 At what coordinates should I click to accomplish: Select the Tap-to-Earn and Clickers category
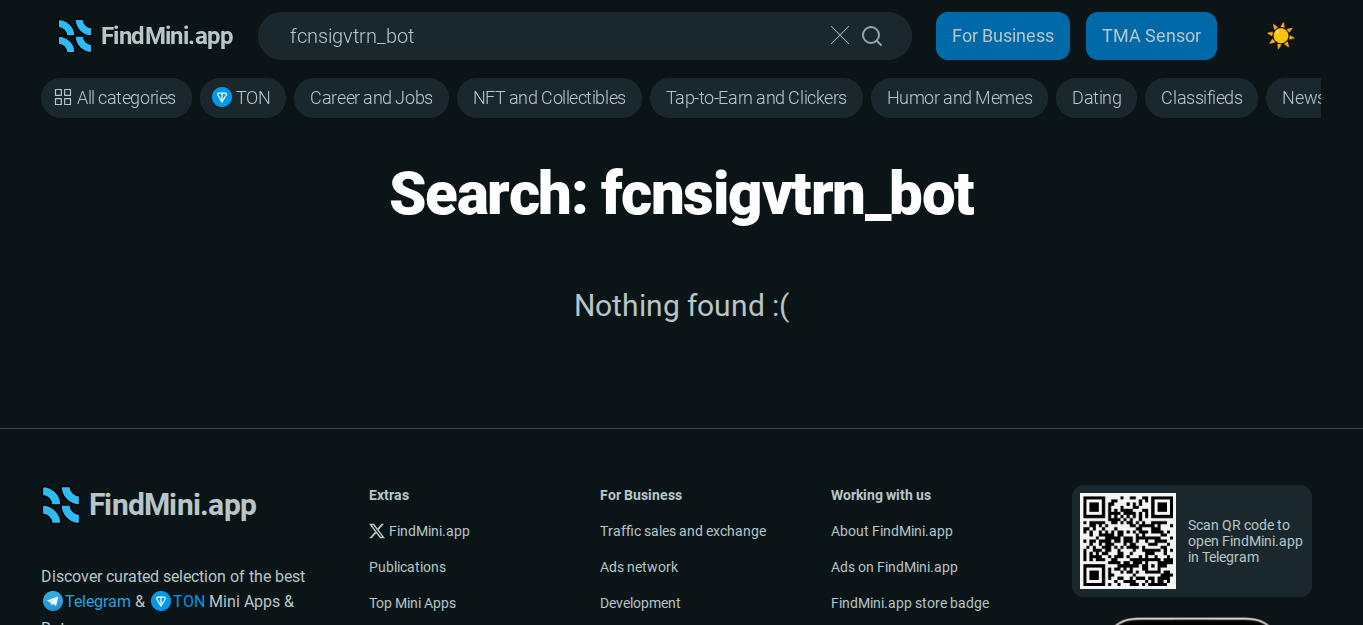756,98
